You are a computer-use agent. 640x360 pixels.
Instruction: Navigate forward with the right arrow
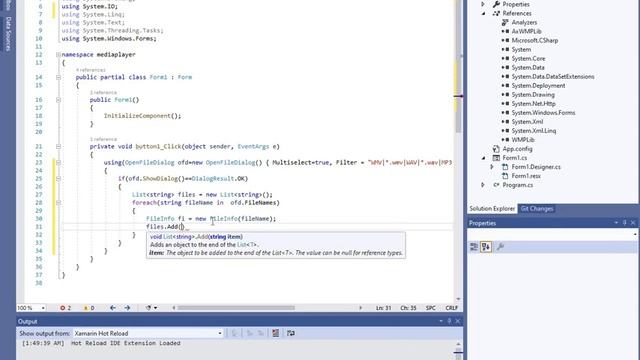(127, 308)
